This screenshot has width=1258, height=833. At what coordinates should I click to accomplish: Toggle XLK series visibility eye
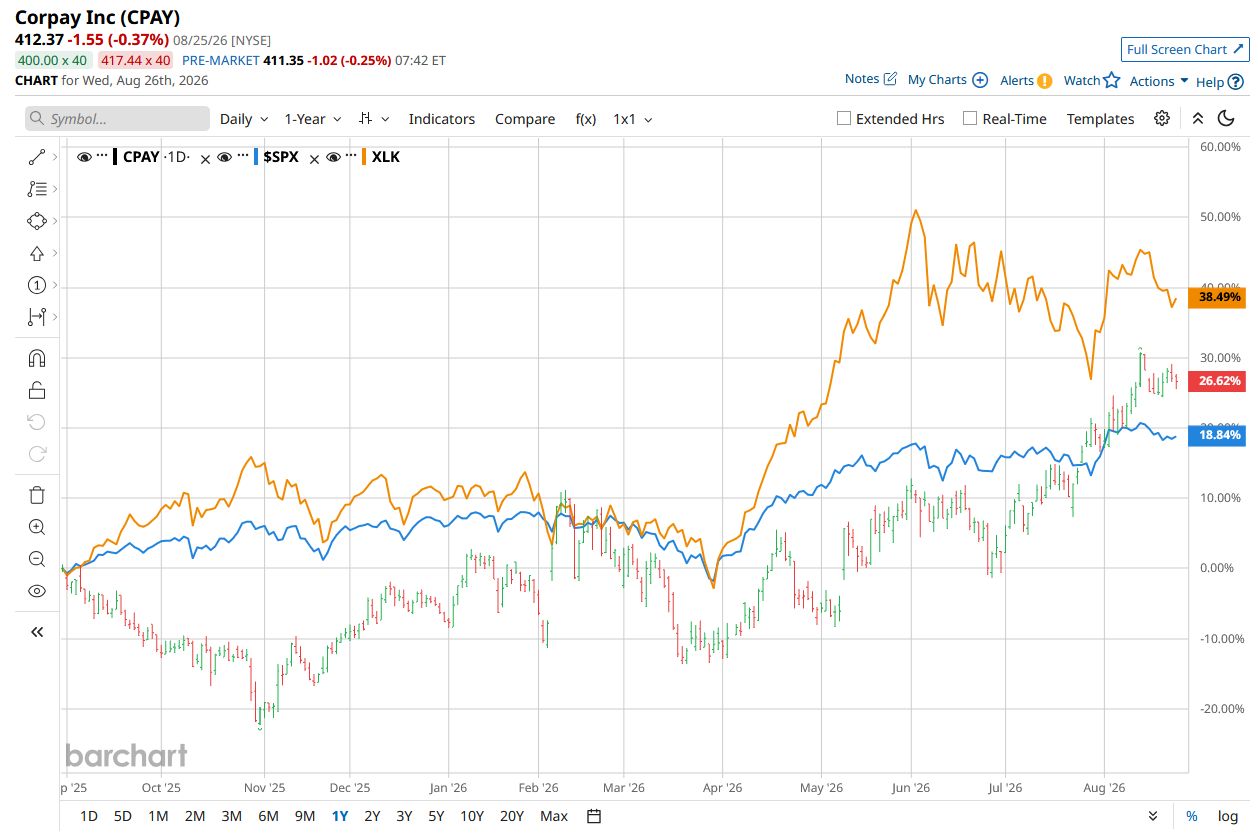pos(334,157)
